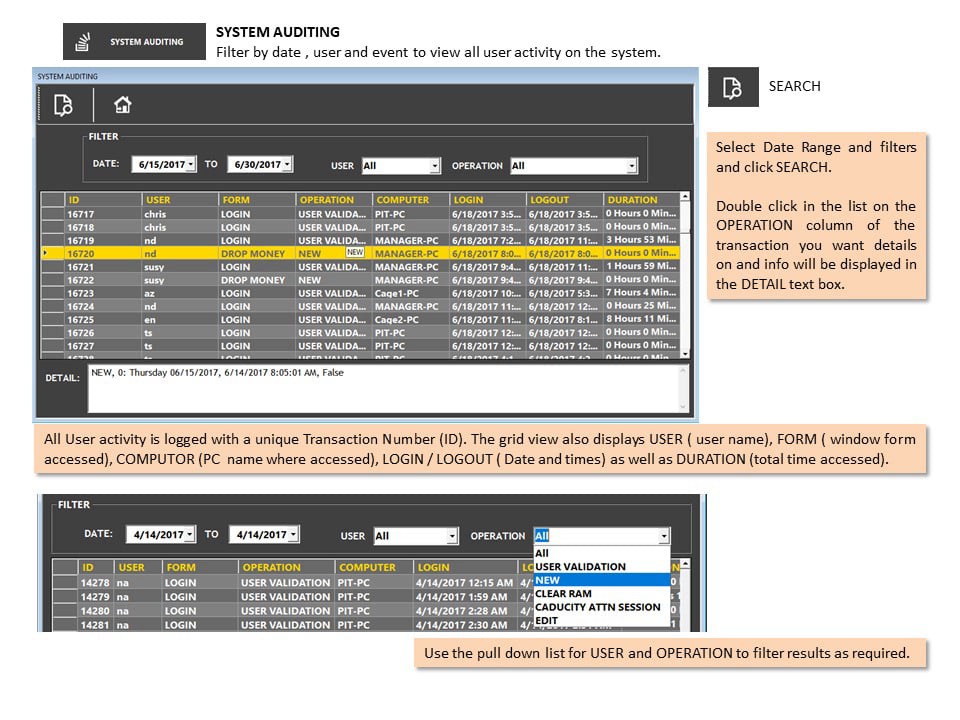The width and height of the screenshot is (960, 720).
Task: Click the grid's scroll down arrow
Action: coord(685,354)
